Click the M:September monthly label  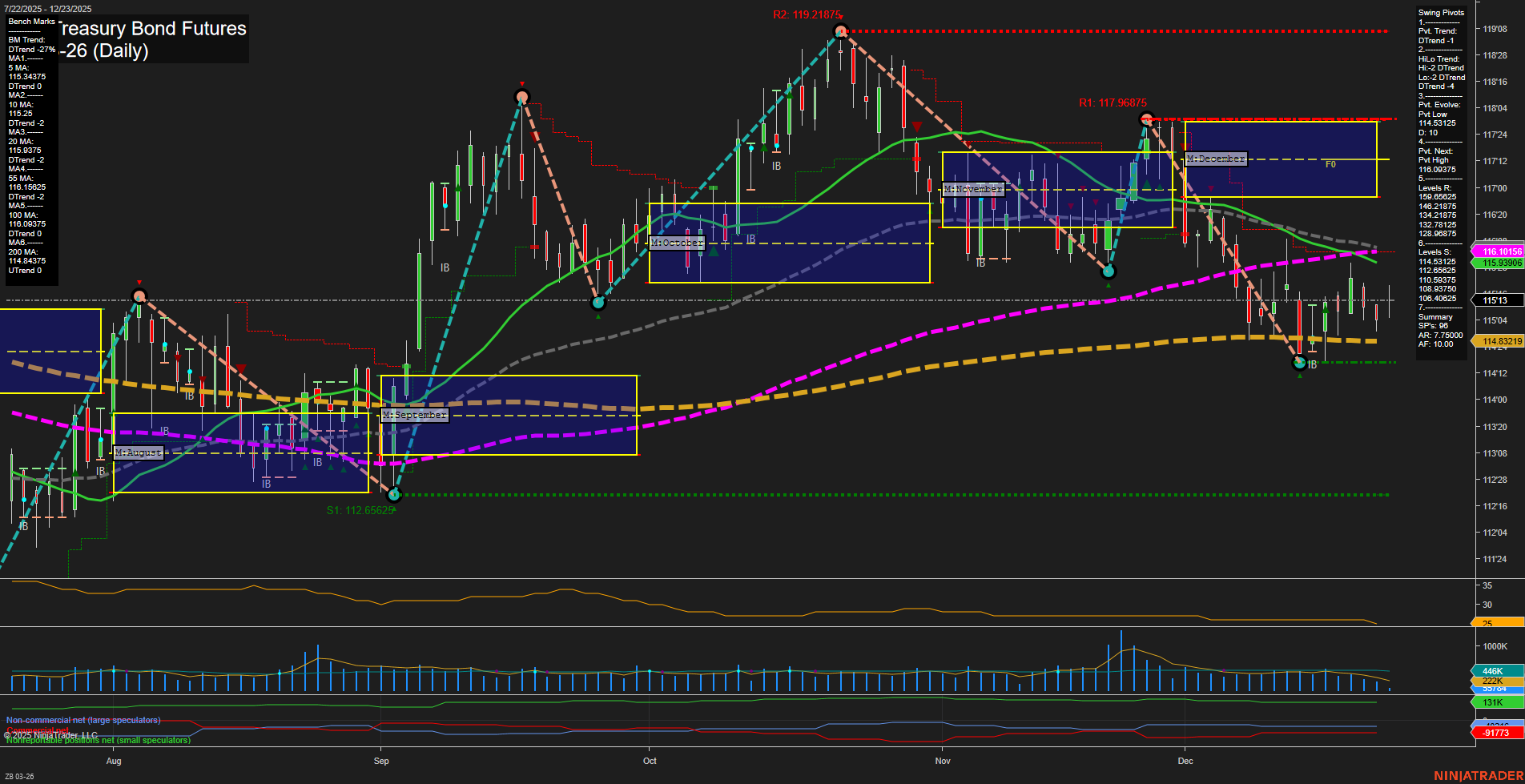click(x=414, y=415)
